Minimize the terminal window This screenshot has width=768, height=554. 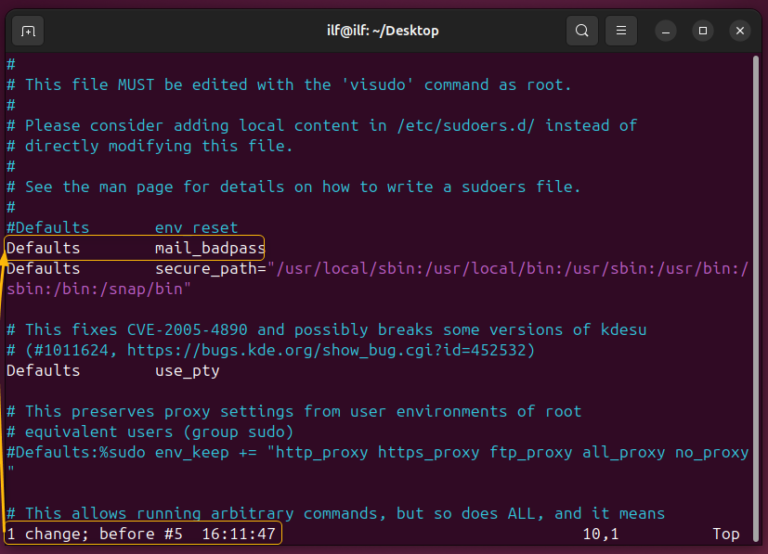[x=666, y=31]
